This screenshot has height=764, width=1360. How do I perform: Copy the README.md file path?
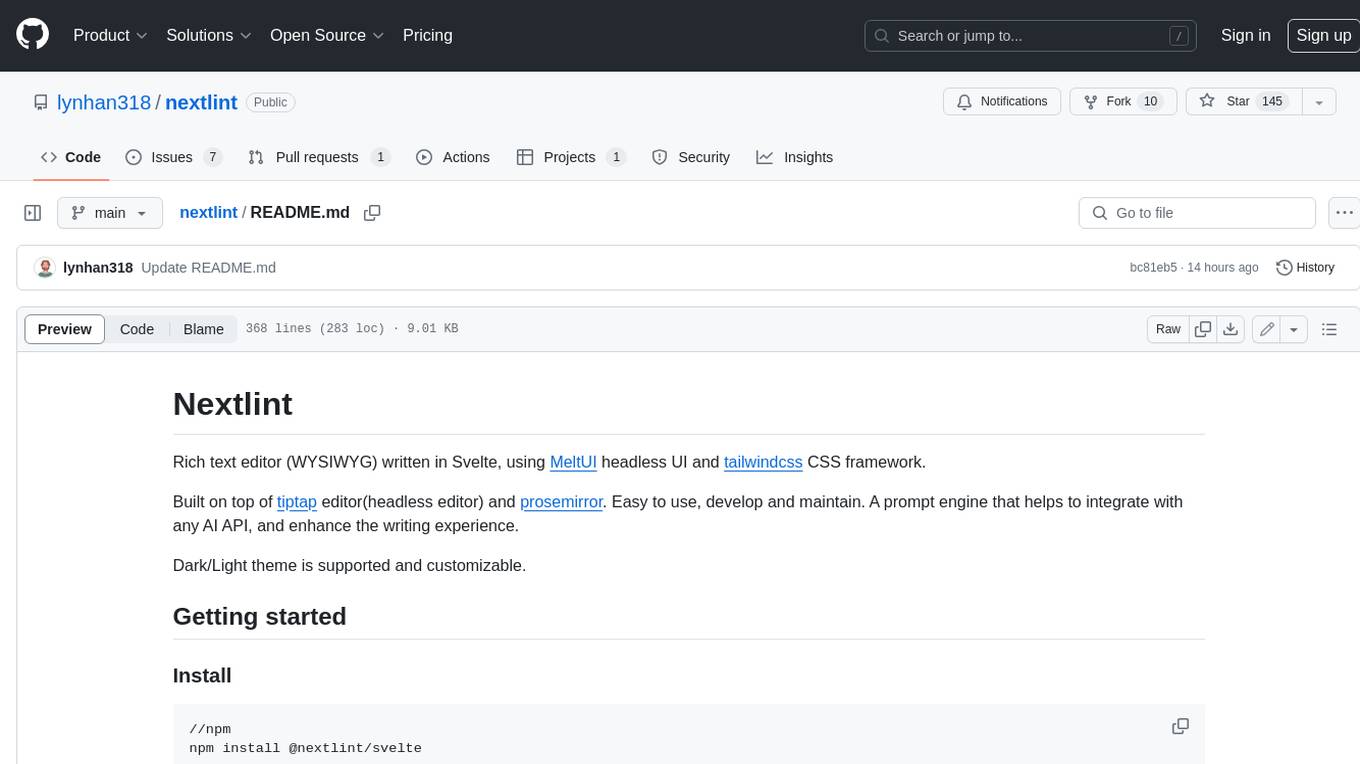[372, 213]
